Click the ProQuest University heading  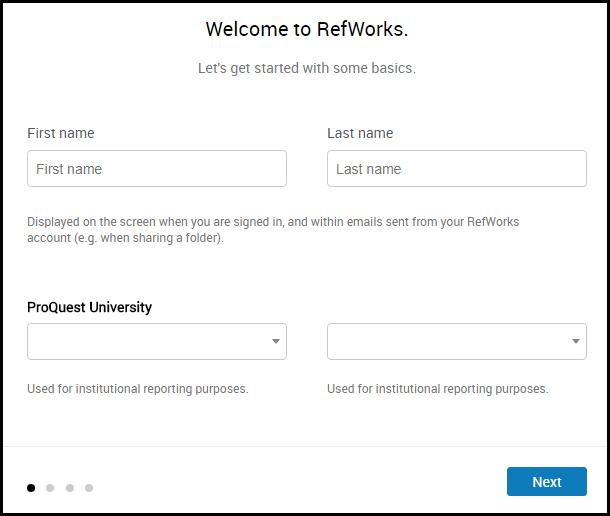(x=90, y=307)
